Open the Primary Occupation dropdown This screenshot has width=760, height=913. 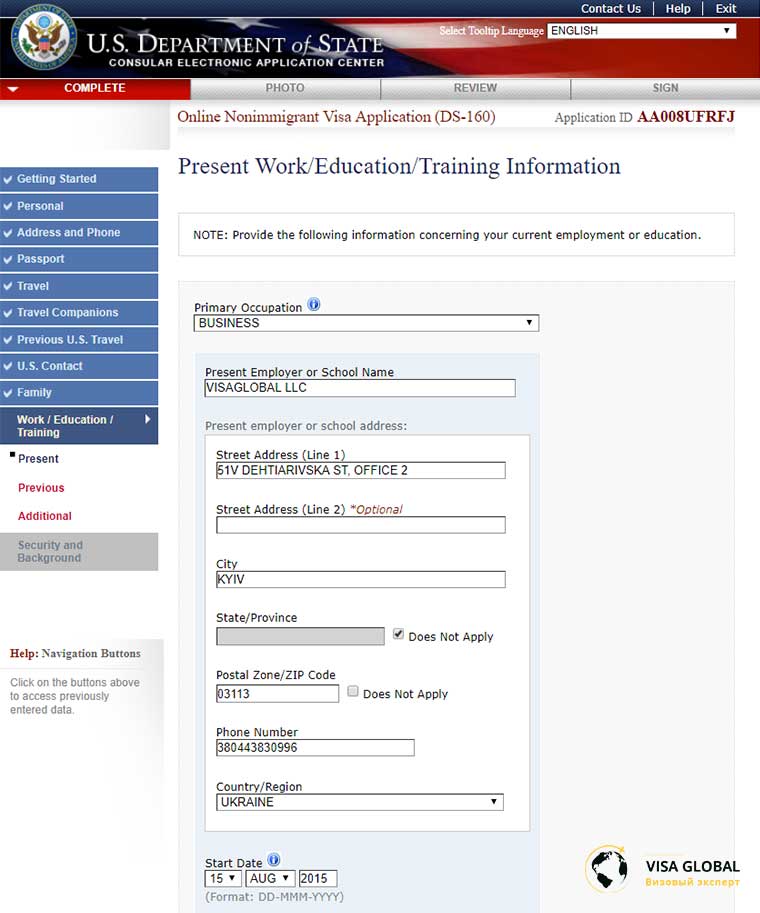[x=366, y=323]
